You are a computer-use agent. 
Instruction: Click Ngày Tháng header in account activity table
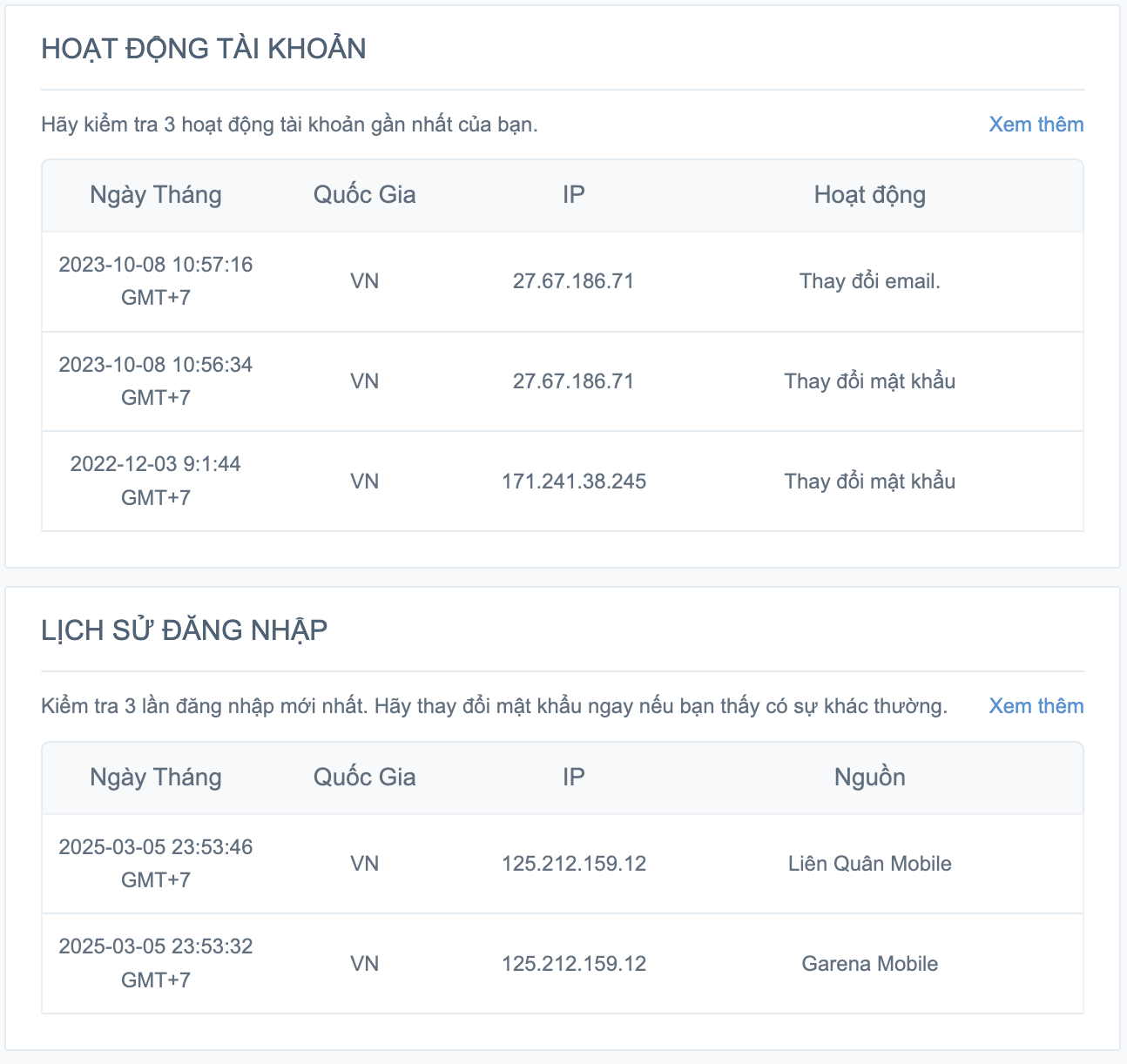coord(156,195)
